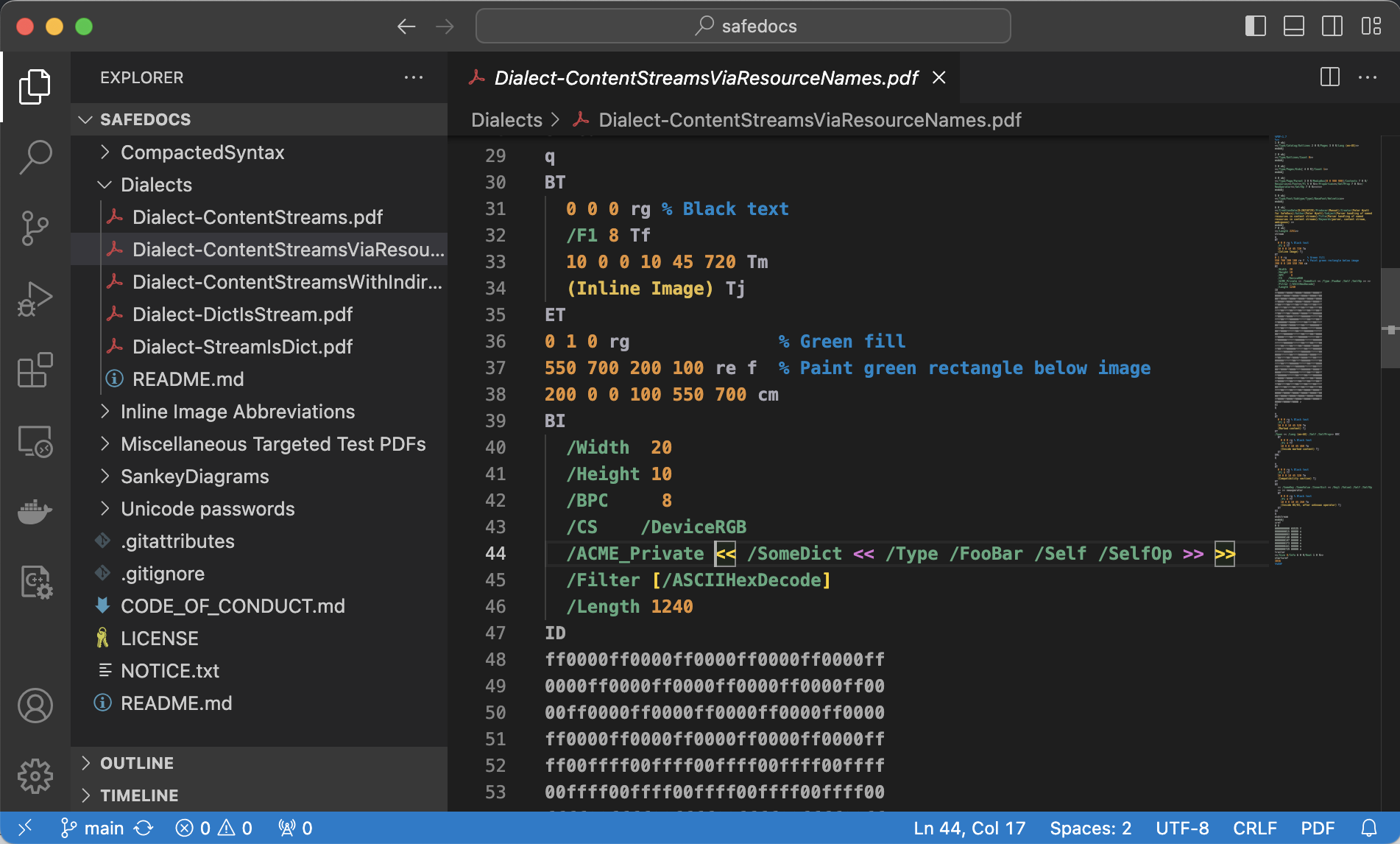The height and width of the screenshot is (844, 1400).
Task: Open the remote window indicator in status bar
Action: [x=25, y=828]
